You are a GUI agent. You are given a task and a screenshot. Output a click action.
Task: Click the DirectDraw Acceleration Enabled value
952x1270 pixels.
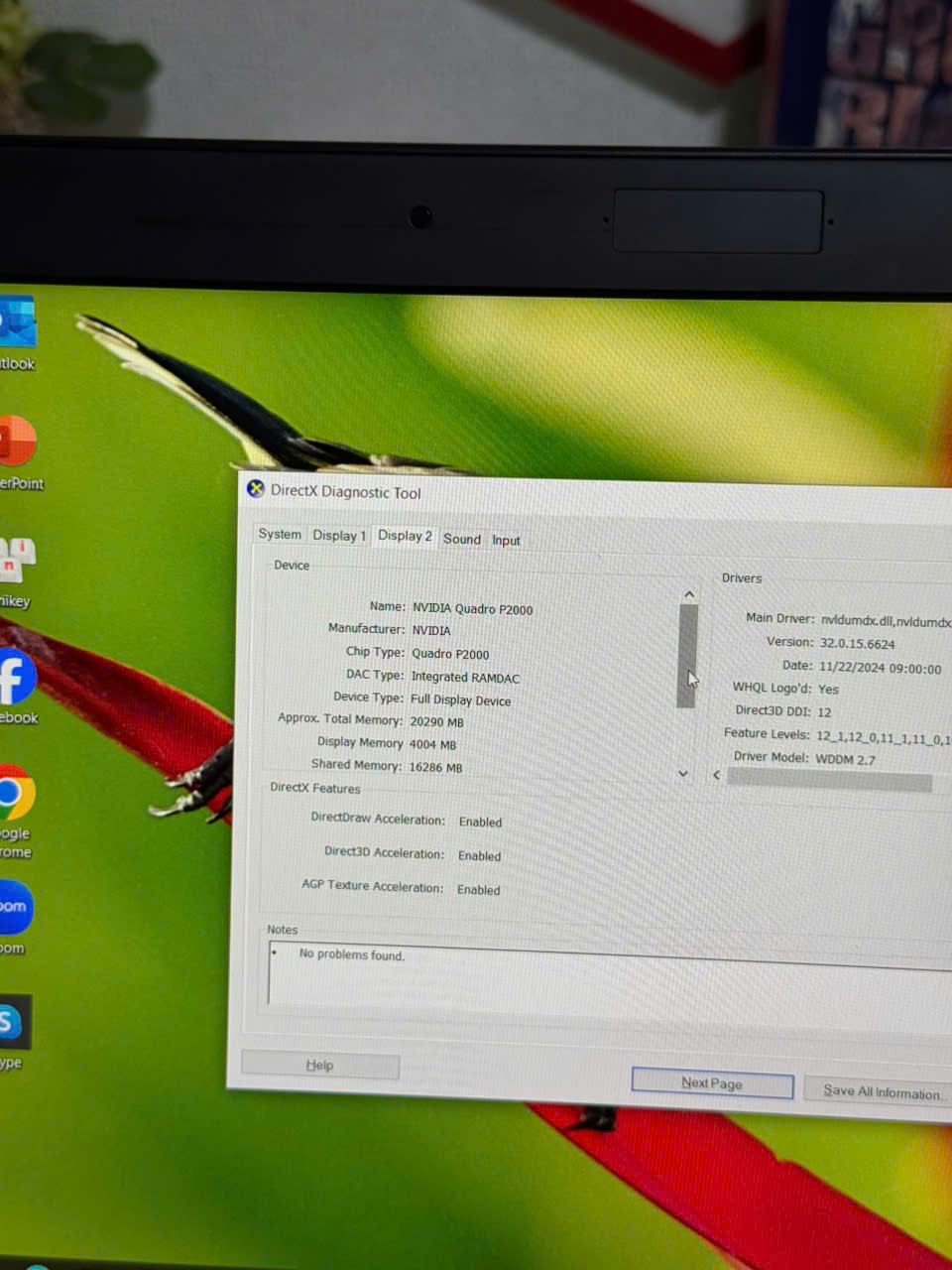(480, 823)
